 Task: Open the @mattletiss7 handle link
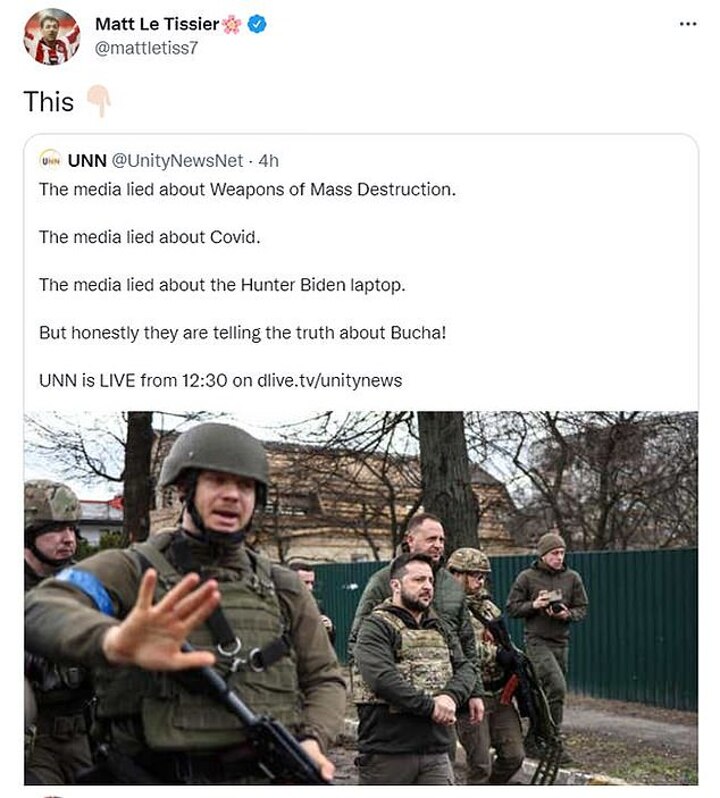pyautogui.click(x=146, y=48)
